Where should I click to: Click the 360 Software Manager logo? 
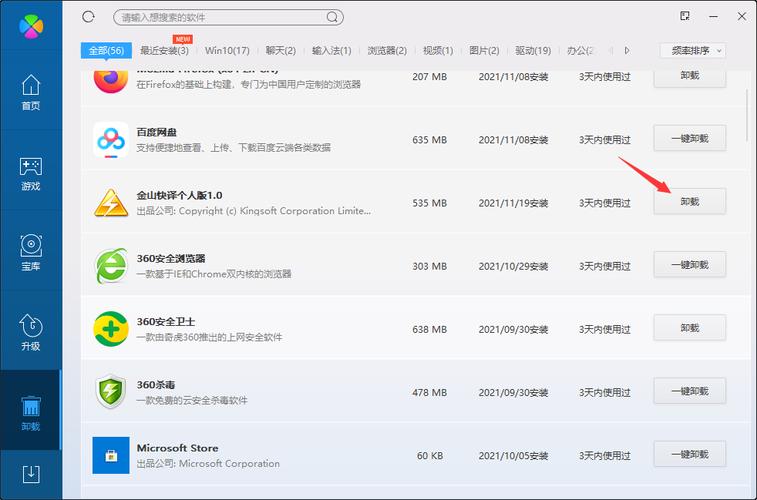31,26
